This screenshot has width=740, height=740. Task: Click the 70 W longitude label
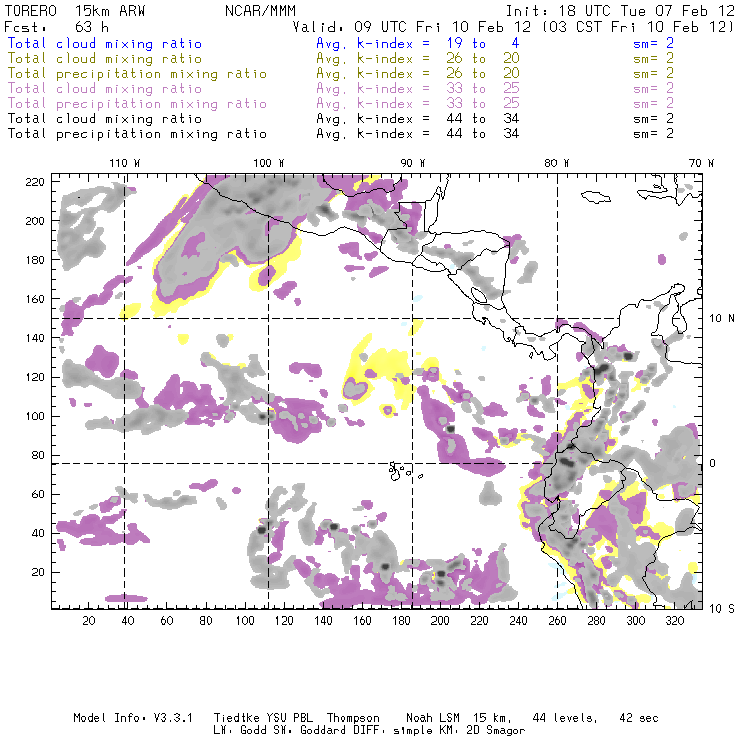tap(703, 163)
